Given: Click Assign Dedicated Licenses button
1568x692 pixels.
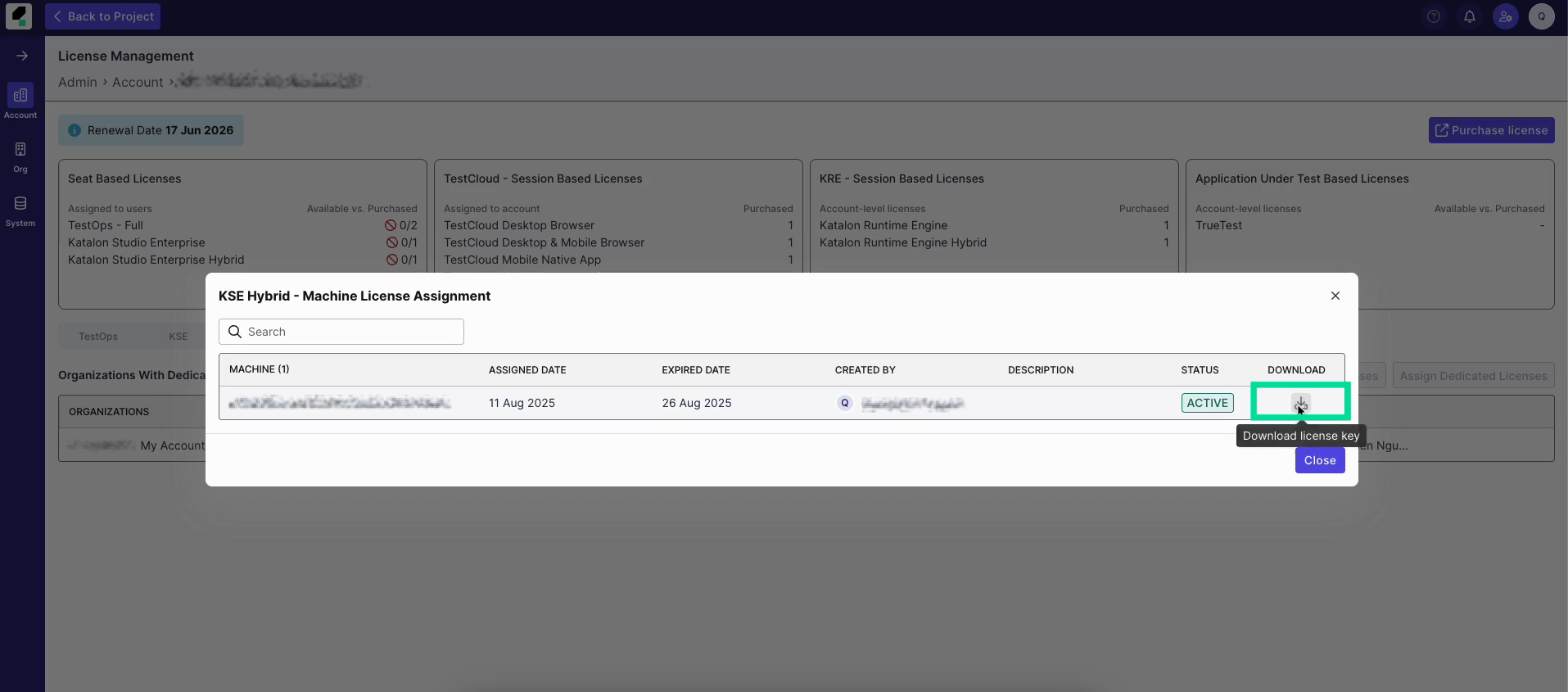Looking at the screenshot, I should (x=1474, y=376).
